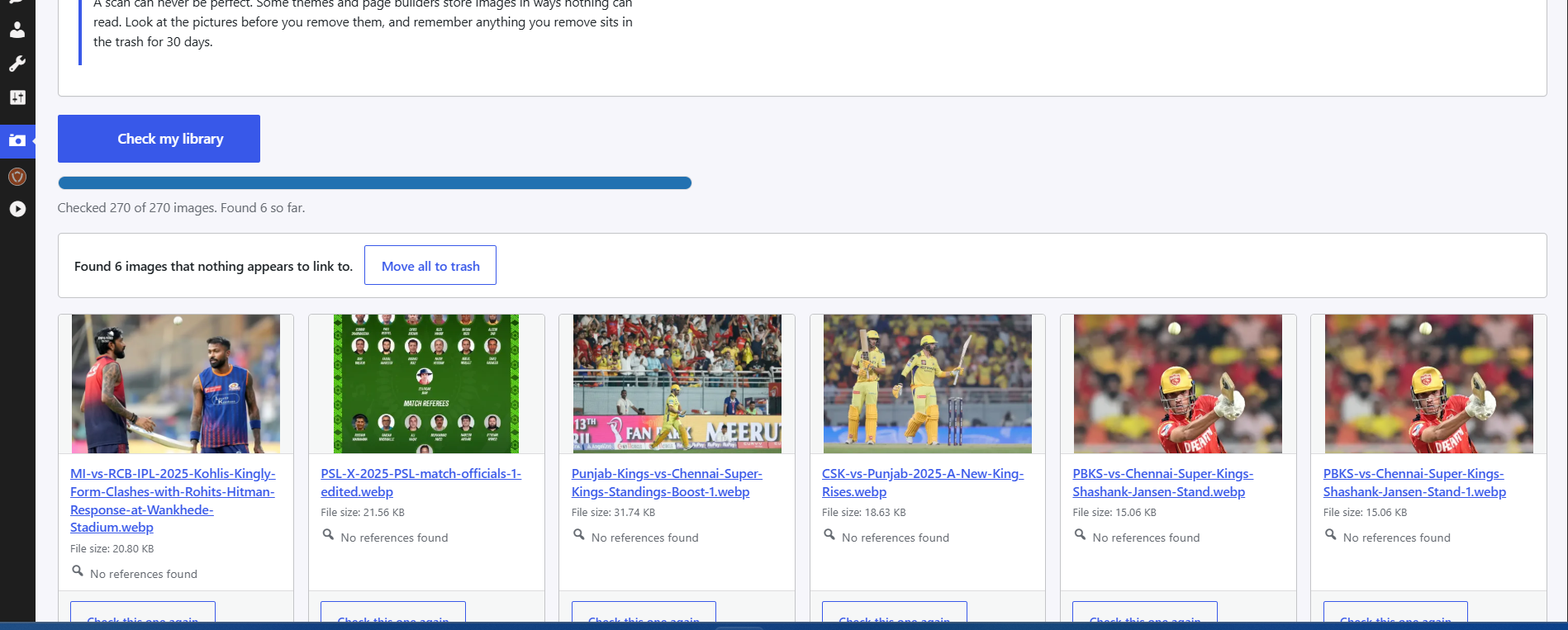The width and height of the screenshot is (1568, 630).
Task: Open the brown shield security icon in sidebar
Action: point(17,176)
